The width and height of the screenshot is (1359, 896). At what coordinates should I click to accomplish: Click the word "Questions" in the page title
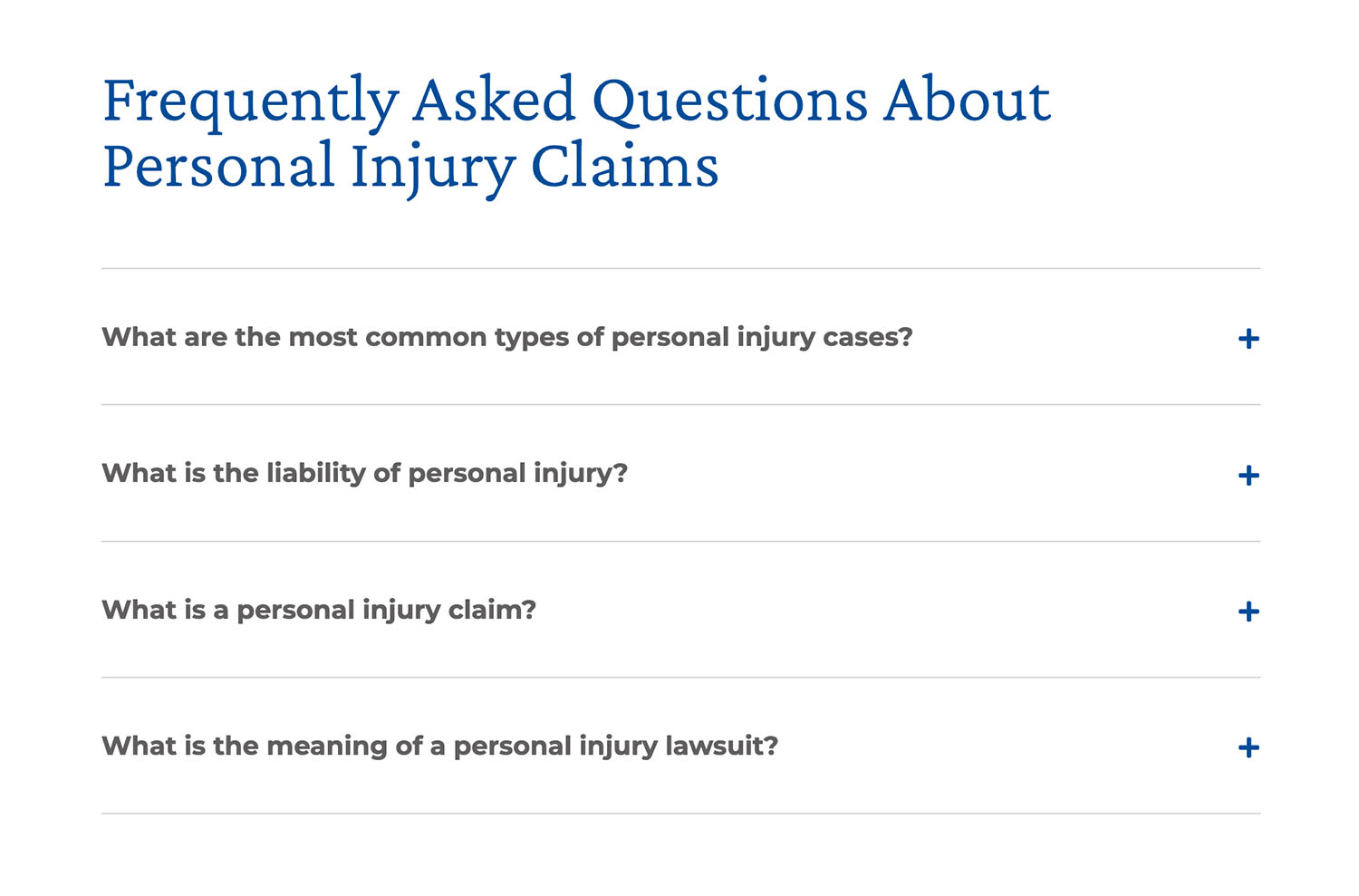coord(730,101)
